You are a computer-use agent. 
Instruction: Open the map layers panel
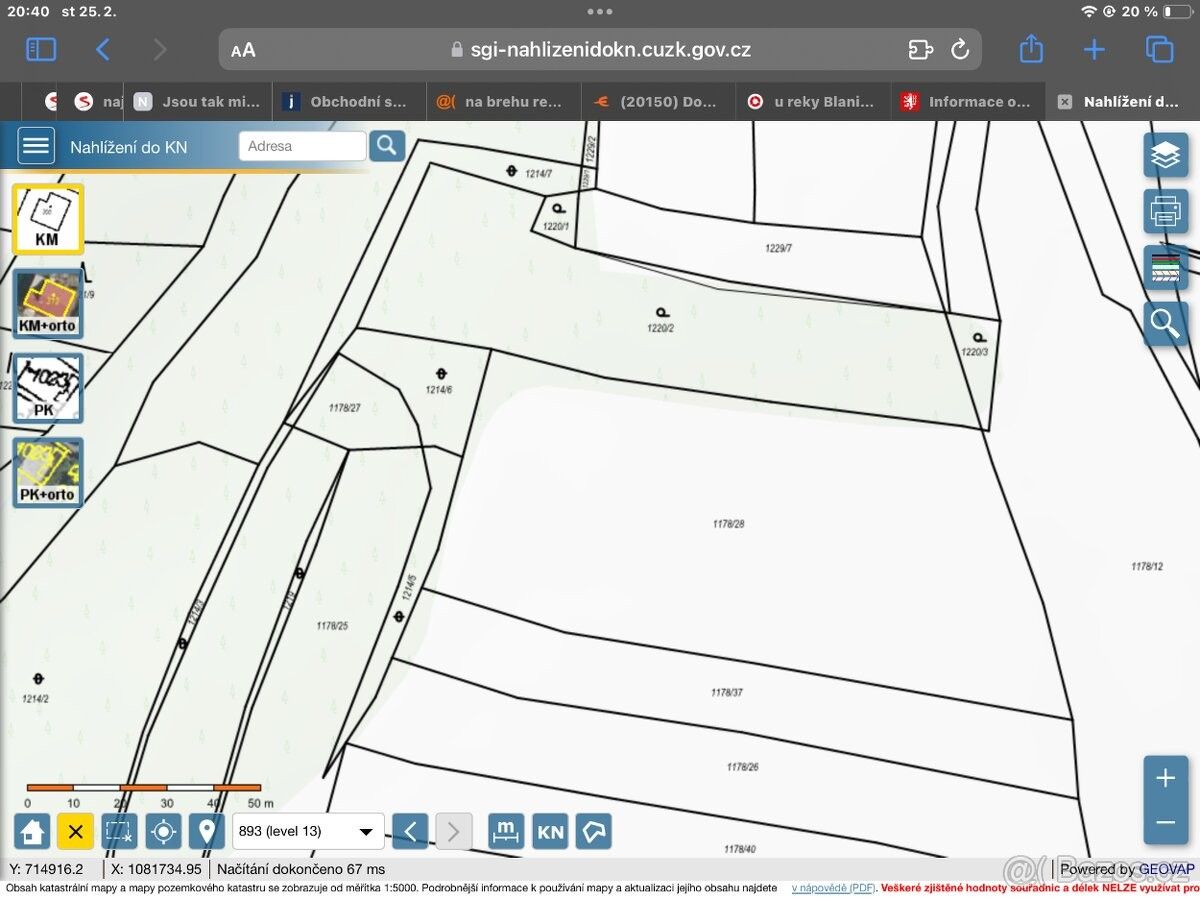[1165, 155]
